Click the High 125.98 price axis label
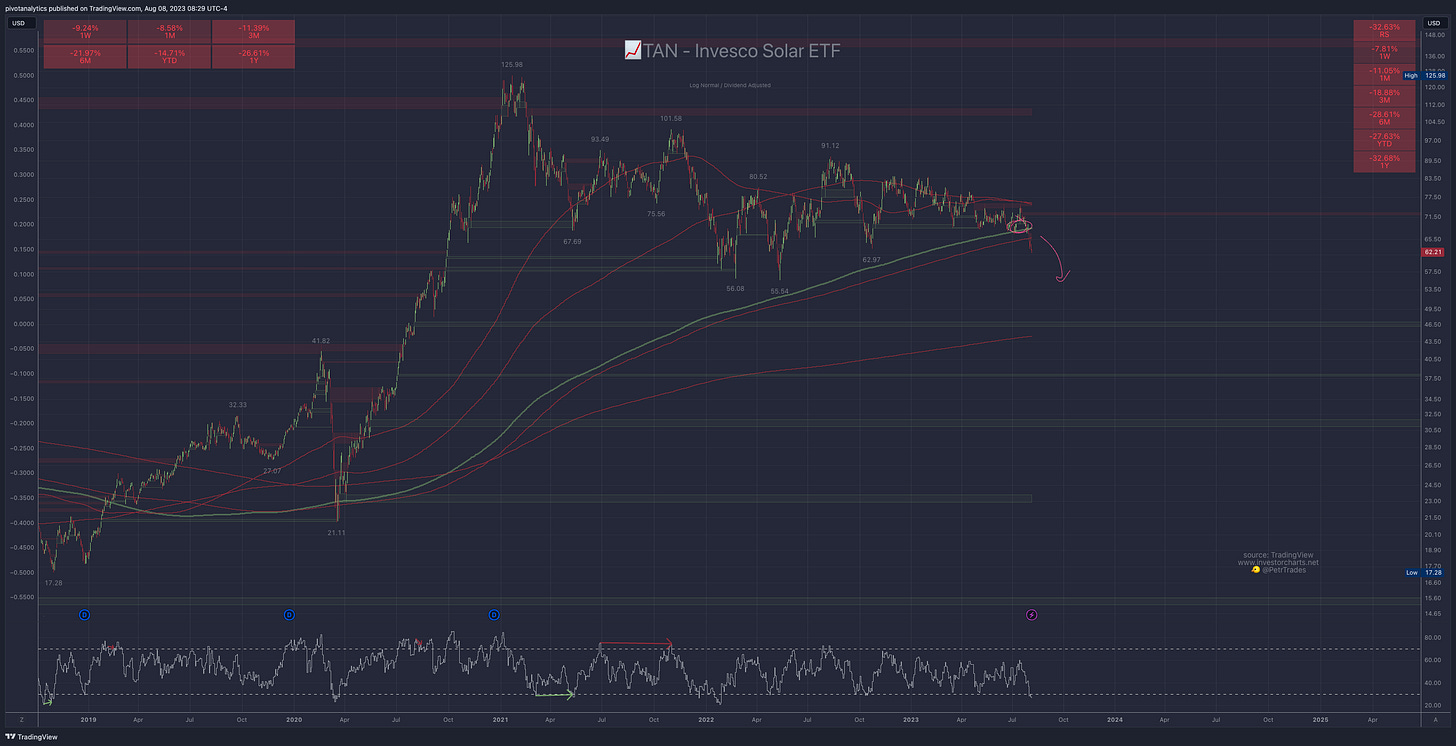The height and width of the screenshot is (746, 1456). (1425, 75)
